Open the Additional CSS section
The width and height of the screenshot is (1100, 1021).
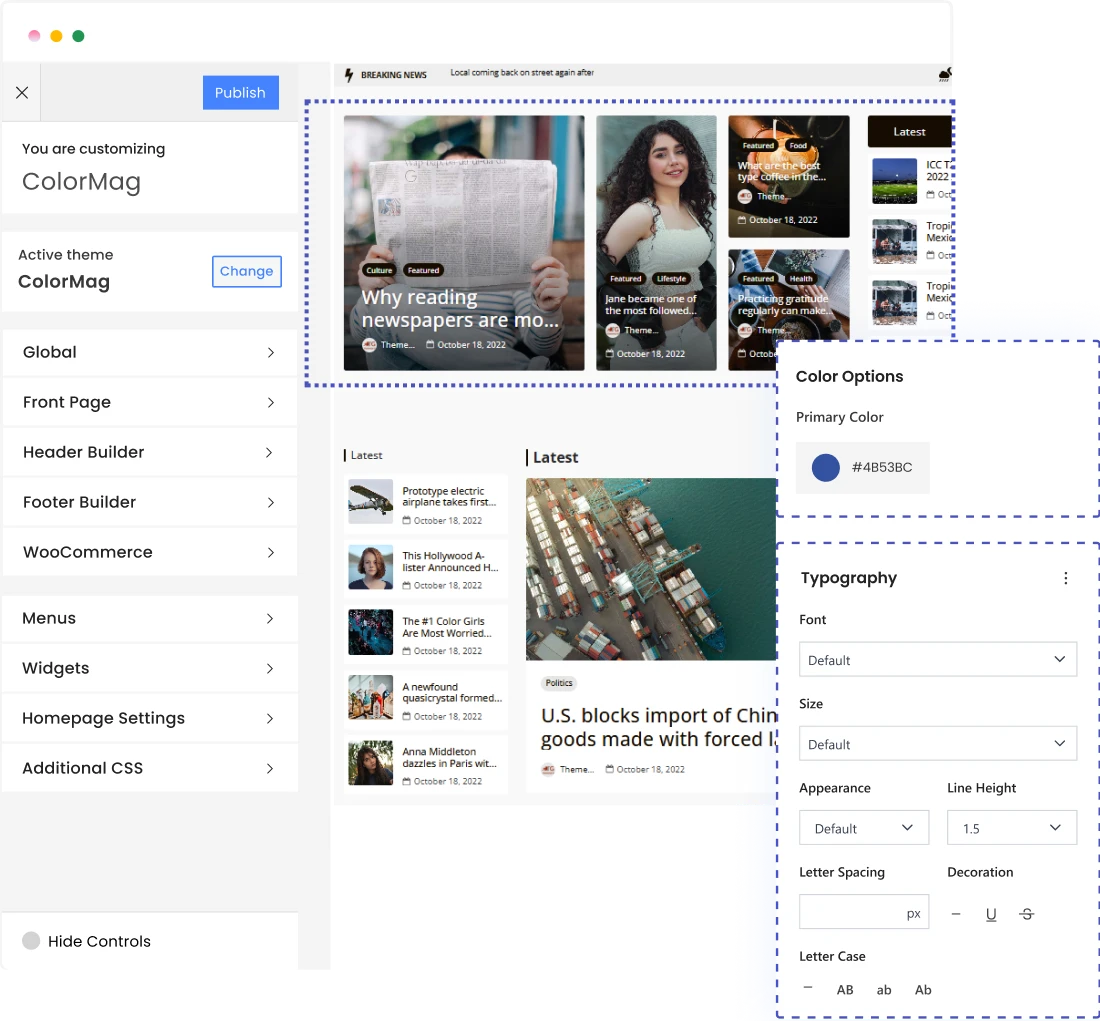click(x=150, y=767)
